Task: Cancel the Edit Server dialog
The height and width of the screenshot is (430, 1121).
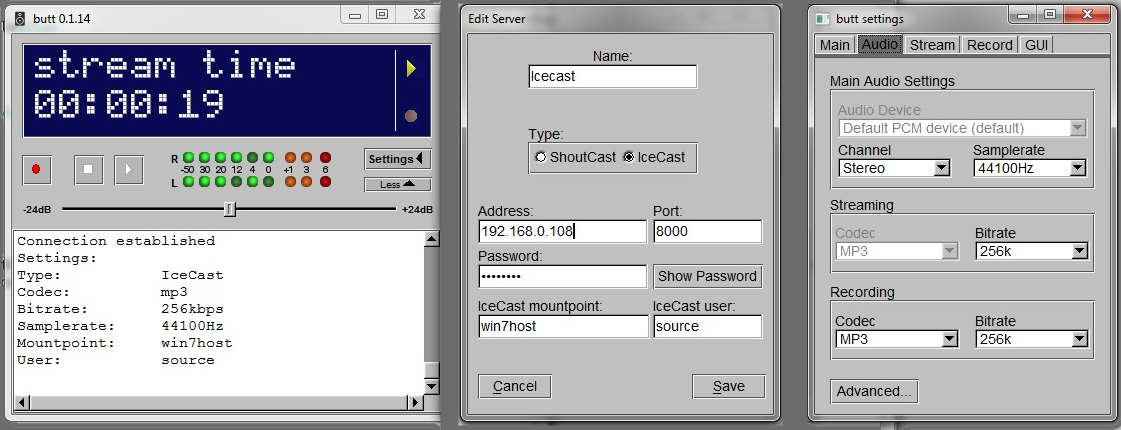Action: click(515, 386)
